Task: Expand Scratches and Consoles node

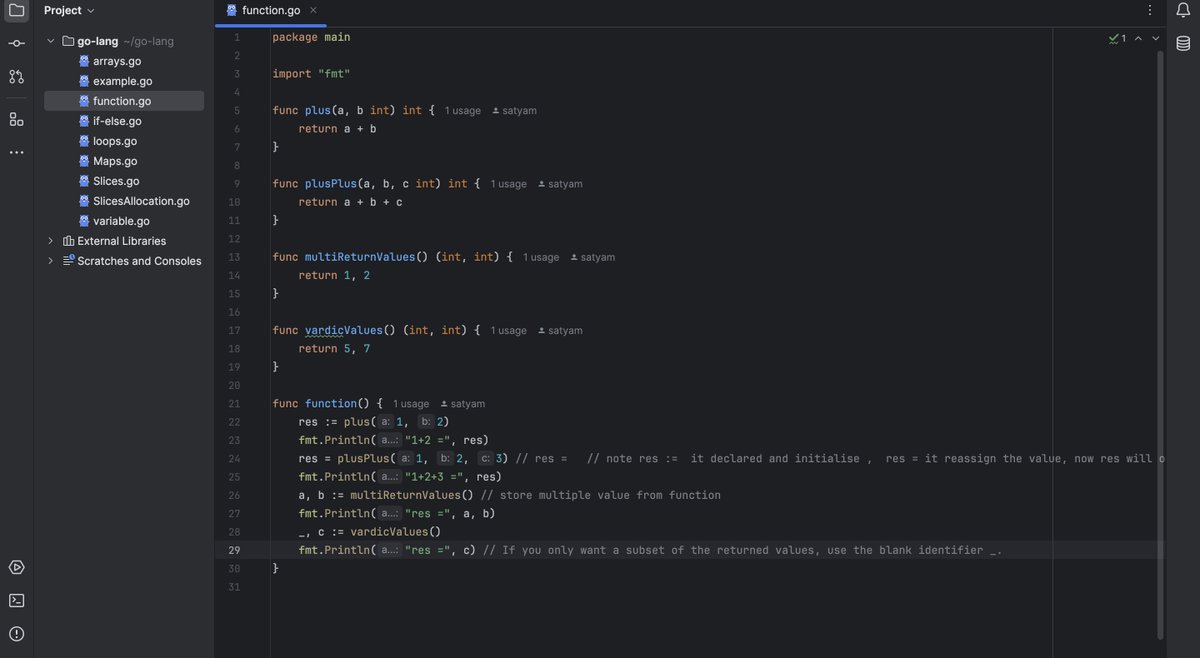Action: pos(51,261)
